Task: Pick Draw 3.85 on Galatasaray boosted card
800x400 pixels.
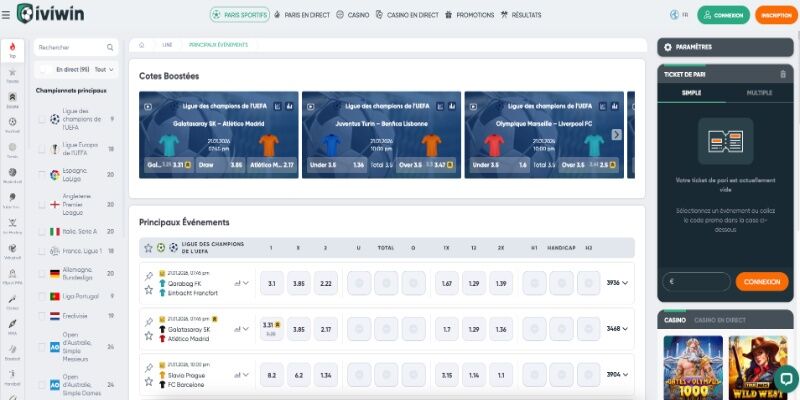Action: (x=221, y=165)
